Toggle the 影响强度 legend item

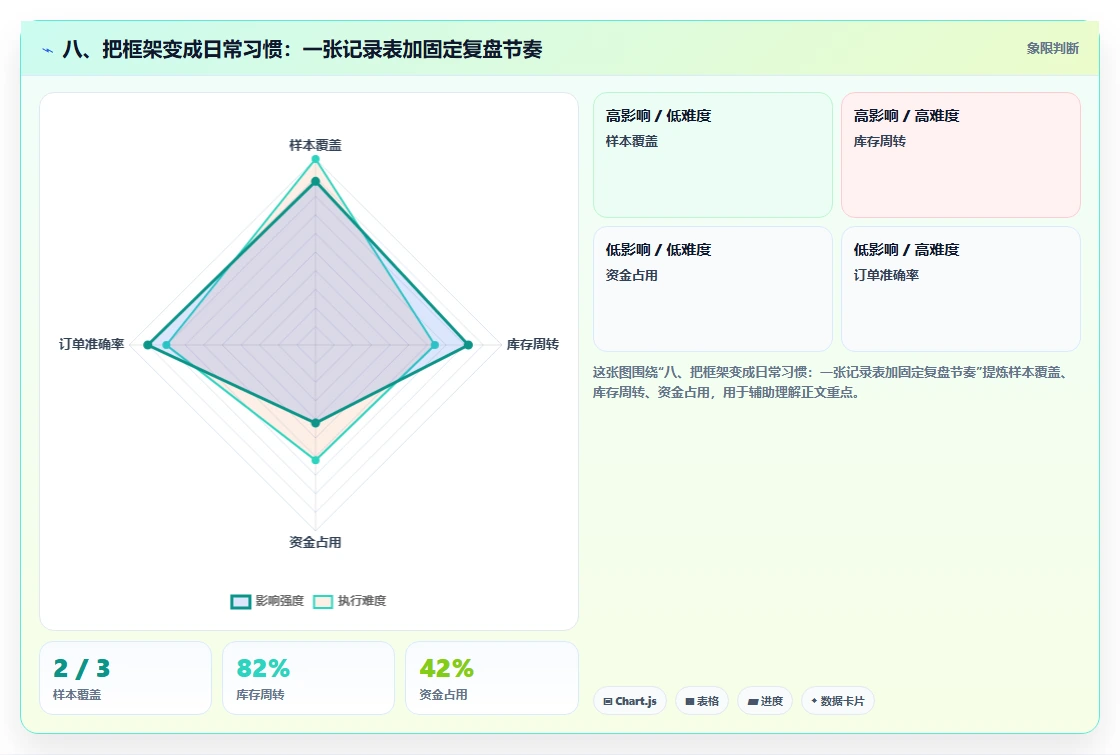tap(267, 601)
